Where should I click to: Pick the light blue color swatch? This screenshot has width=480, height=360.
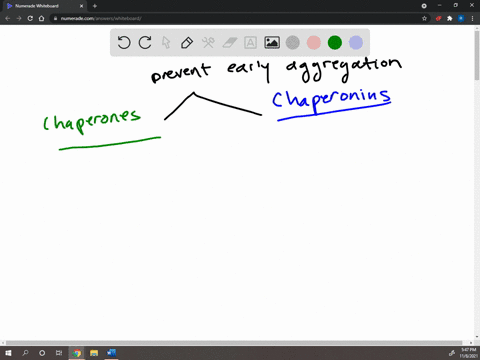(356, 43)
